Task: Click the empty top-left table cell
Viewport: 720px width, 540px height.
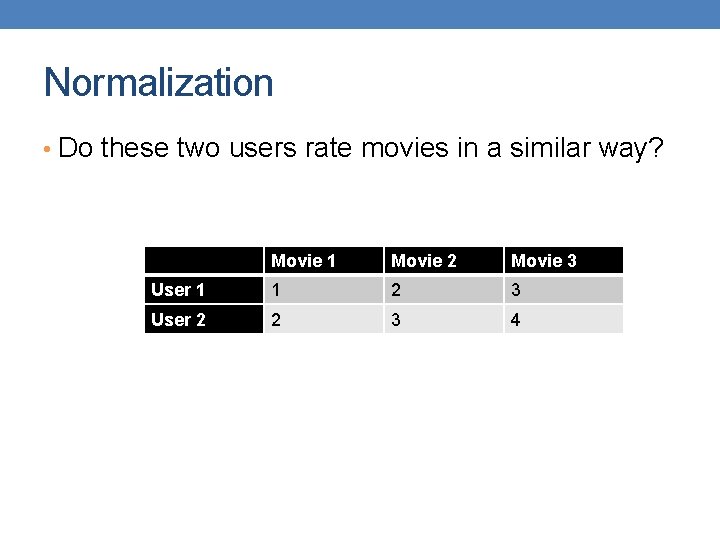Action: [x=204, y=260]
